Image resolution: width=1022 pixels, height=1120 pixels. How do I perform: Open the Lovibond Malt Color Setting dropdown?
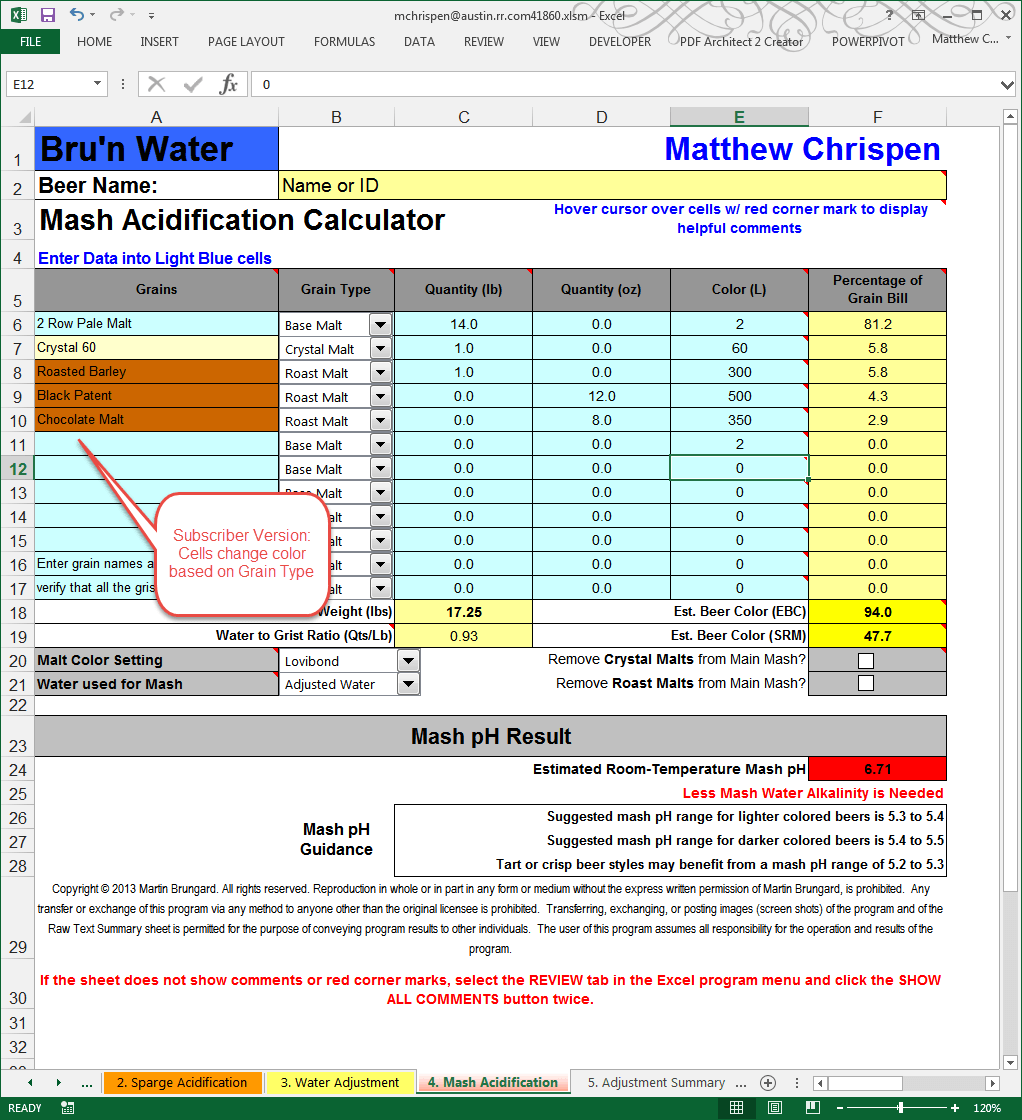point(408,660)
